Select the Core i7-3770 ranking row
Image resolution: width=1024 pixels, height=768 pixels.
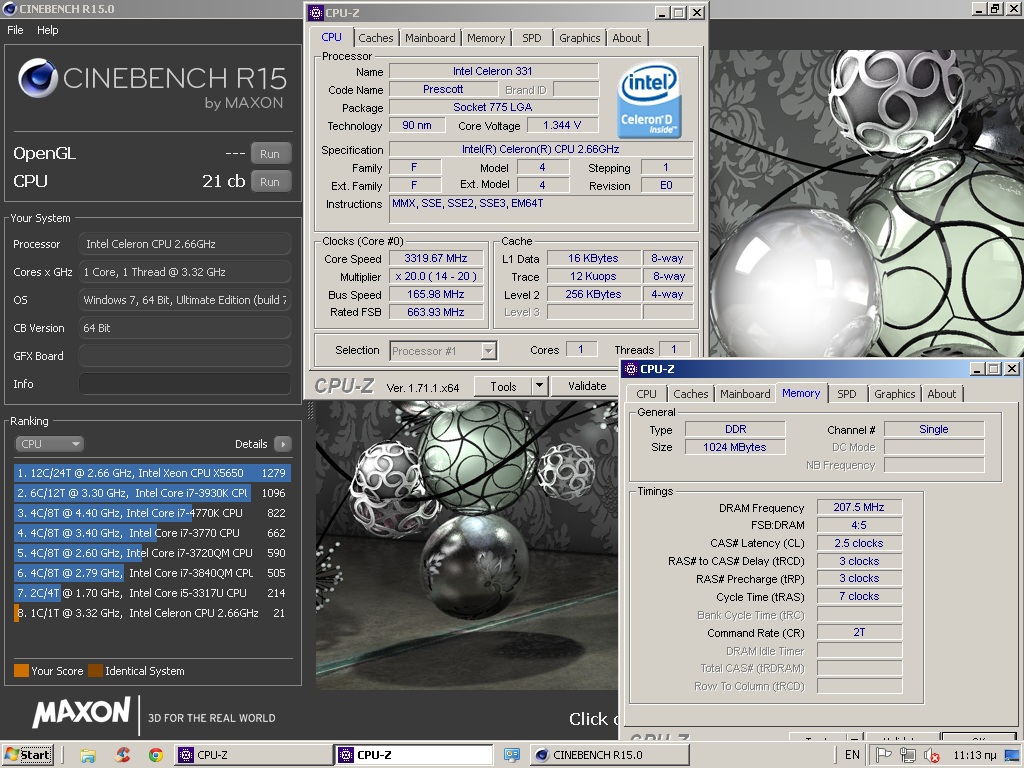[152, 533]
